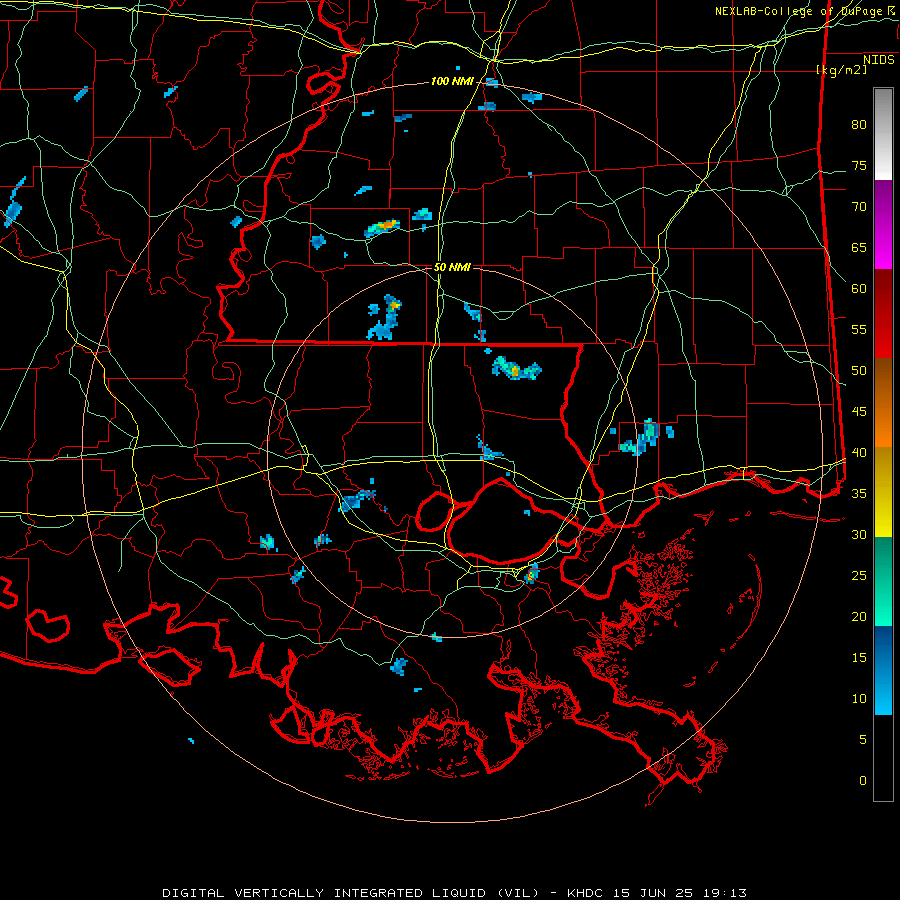Viewport: 900px width, 900px height.
Task: Click the value 80 on the color scale
Action: click(859, 125)
